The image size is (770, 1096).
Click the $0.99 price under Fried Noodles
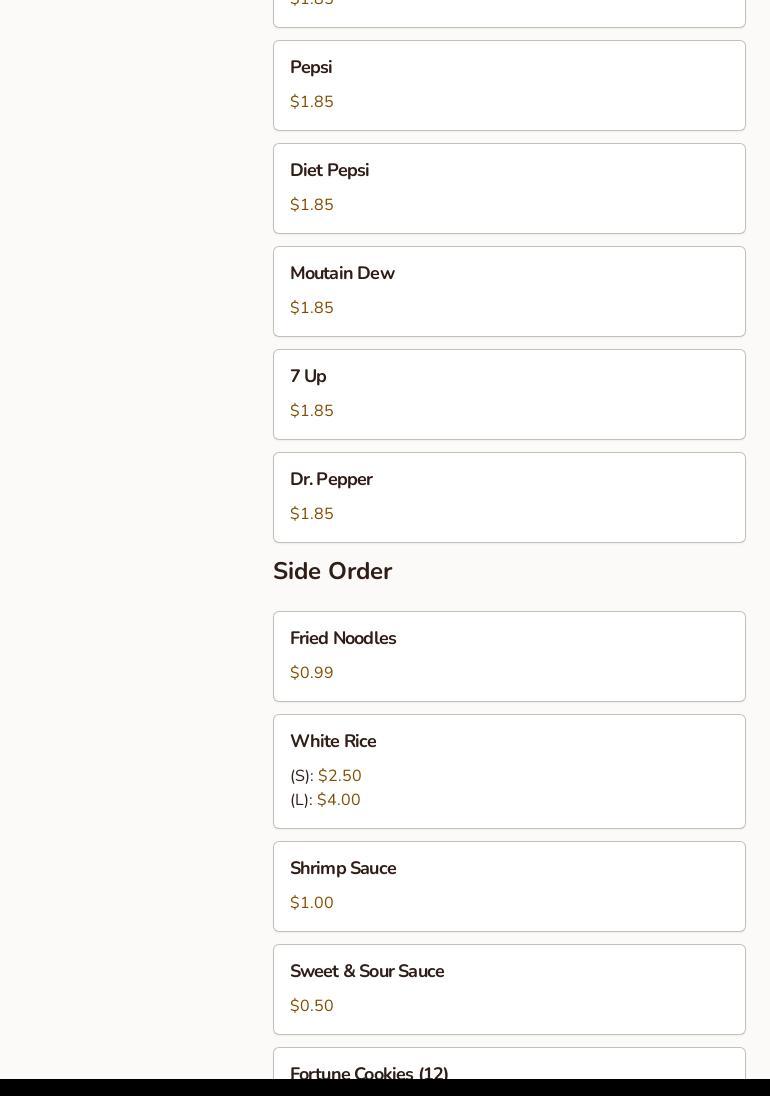point(312,673)
